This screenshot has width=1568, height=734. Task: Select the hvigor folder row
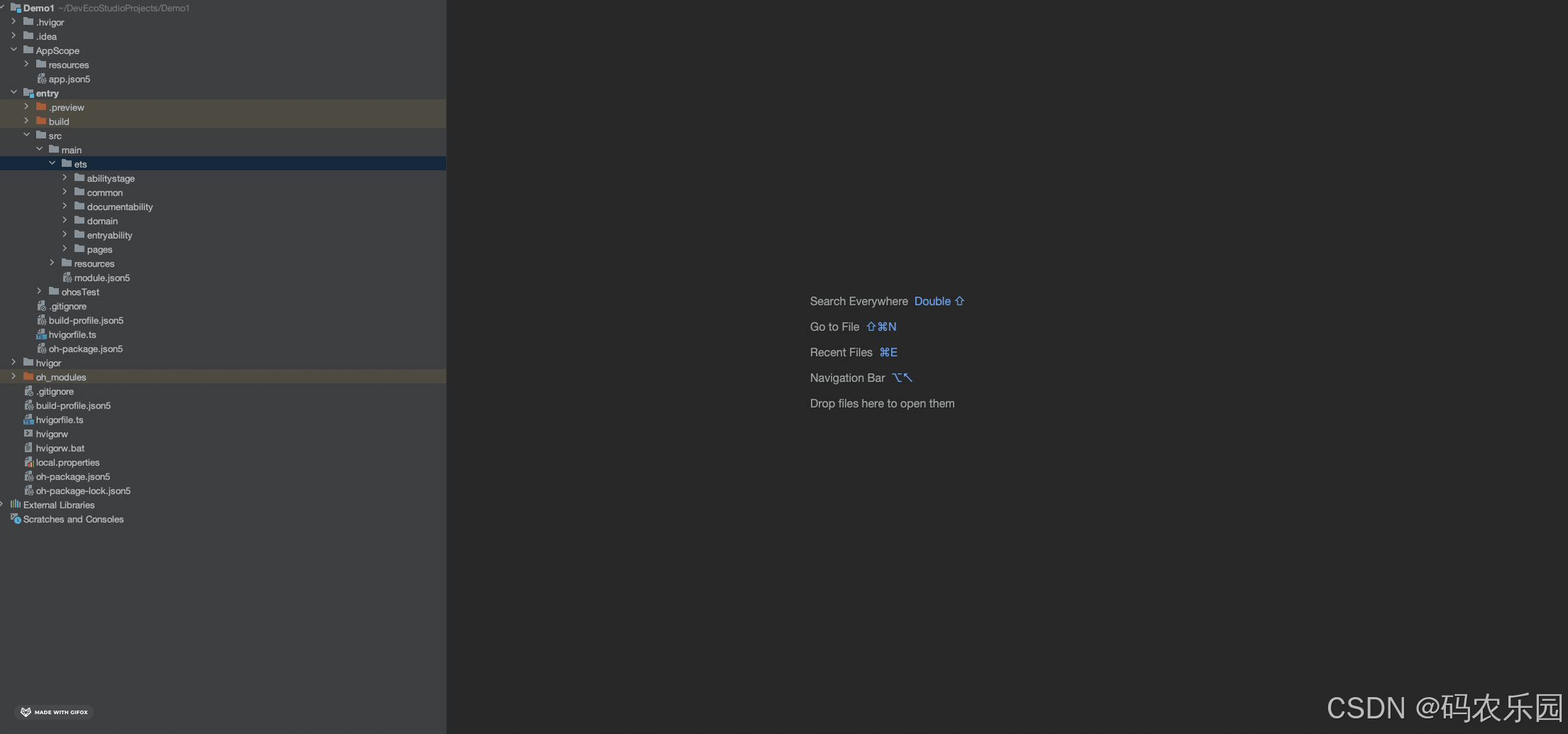223,362
